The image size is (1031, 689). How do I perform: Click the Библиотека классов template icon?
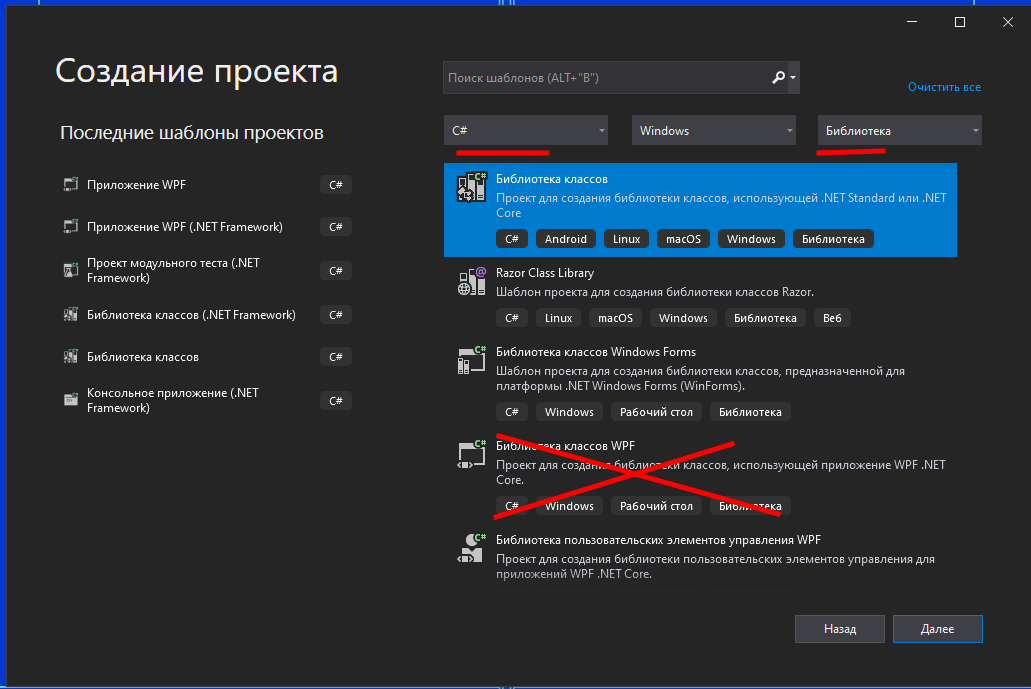point(470,188)
